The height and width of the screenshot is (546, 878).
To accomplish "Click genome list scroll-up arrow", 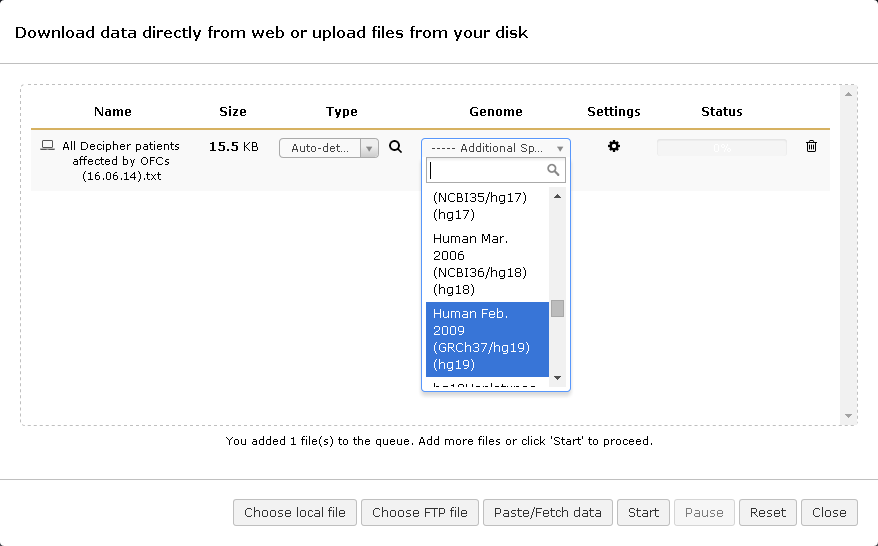I will point(557,197).
